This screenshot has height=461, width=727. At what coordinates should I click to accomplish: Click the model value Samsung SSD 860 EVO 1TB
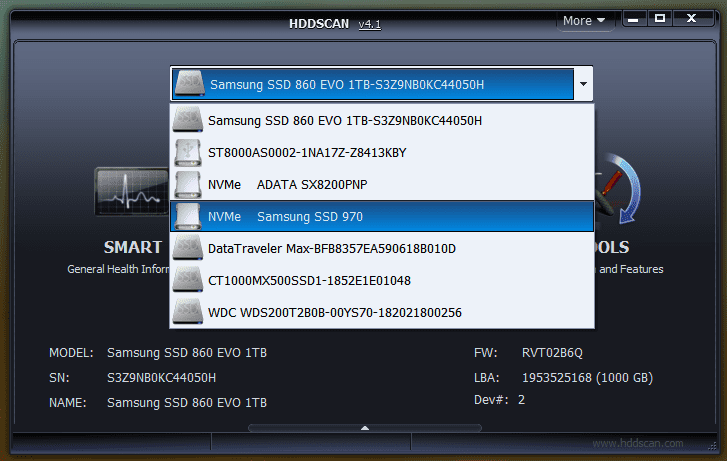pyautogui.click(x=187, y=353)
